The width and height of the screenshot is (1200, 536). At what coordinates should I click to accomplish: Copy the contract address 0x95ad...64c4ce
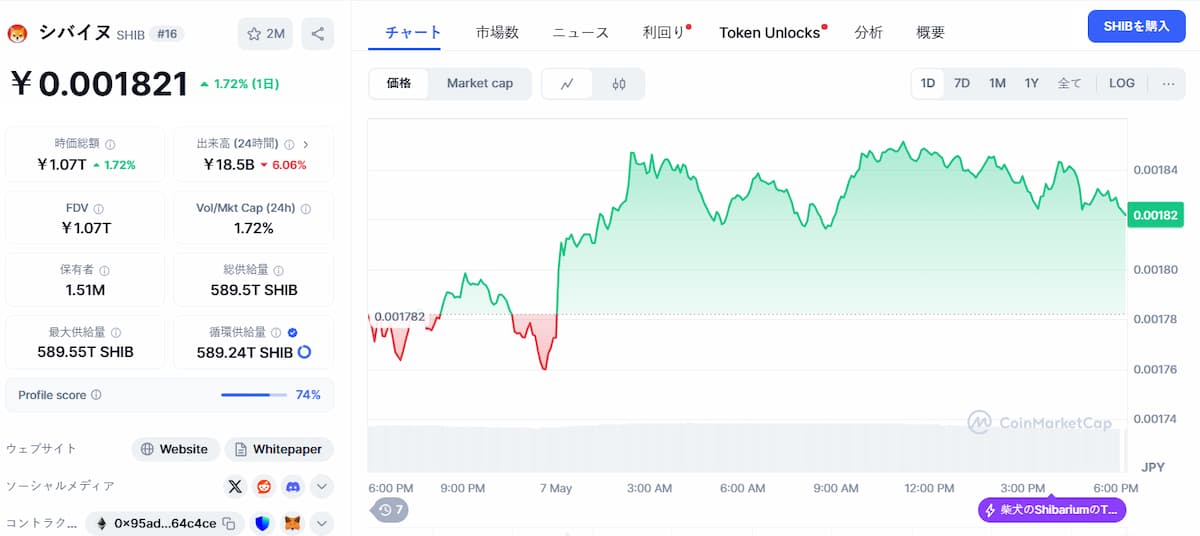point(229,523)
